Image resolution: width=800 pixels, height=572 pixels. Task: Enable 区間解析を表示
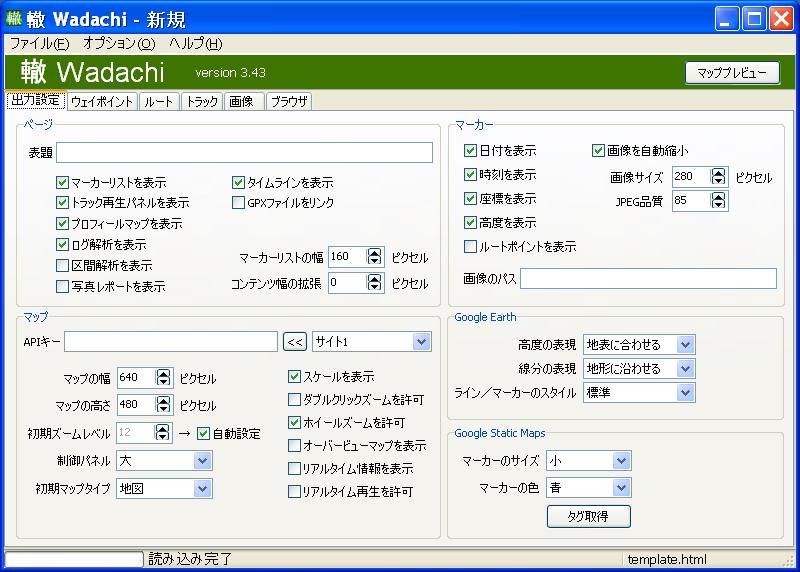pos(62,265)
